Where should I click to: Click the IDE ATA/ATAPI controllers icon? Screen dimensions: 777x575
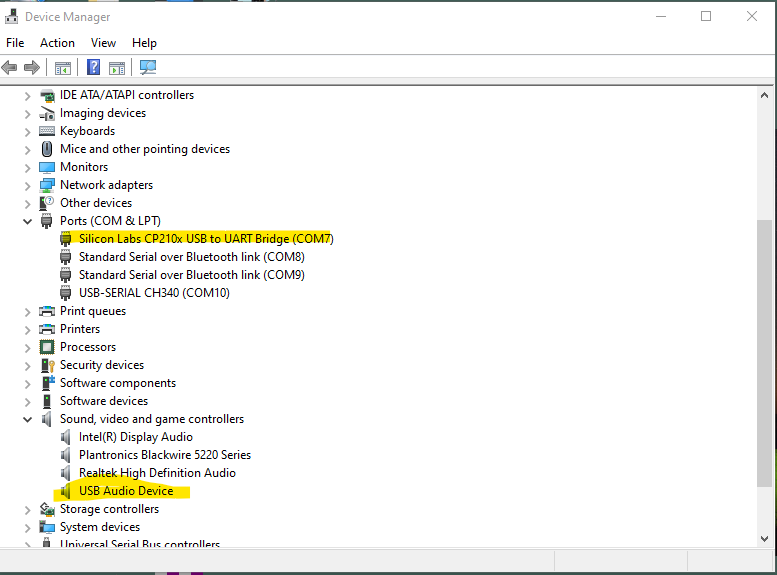[47, 95]
